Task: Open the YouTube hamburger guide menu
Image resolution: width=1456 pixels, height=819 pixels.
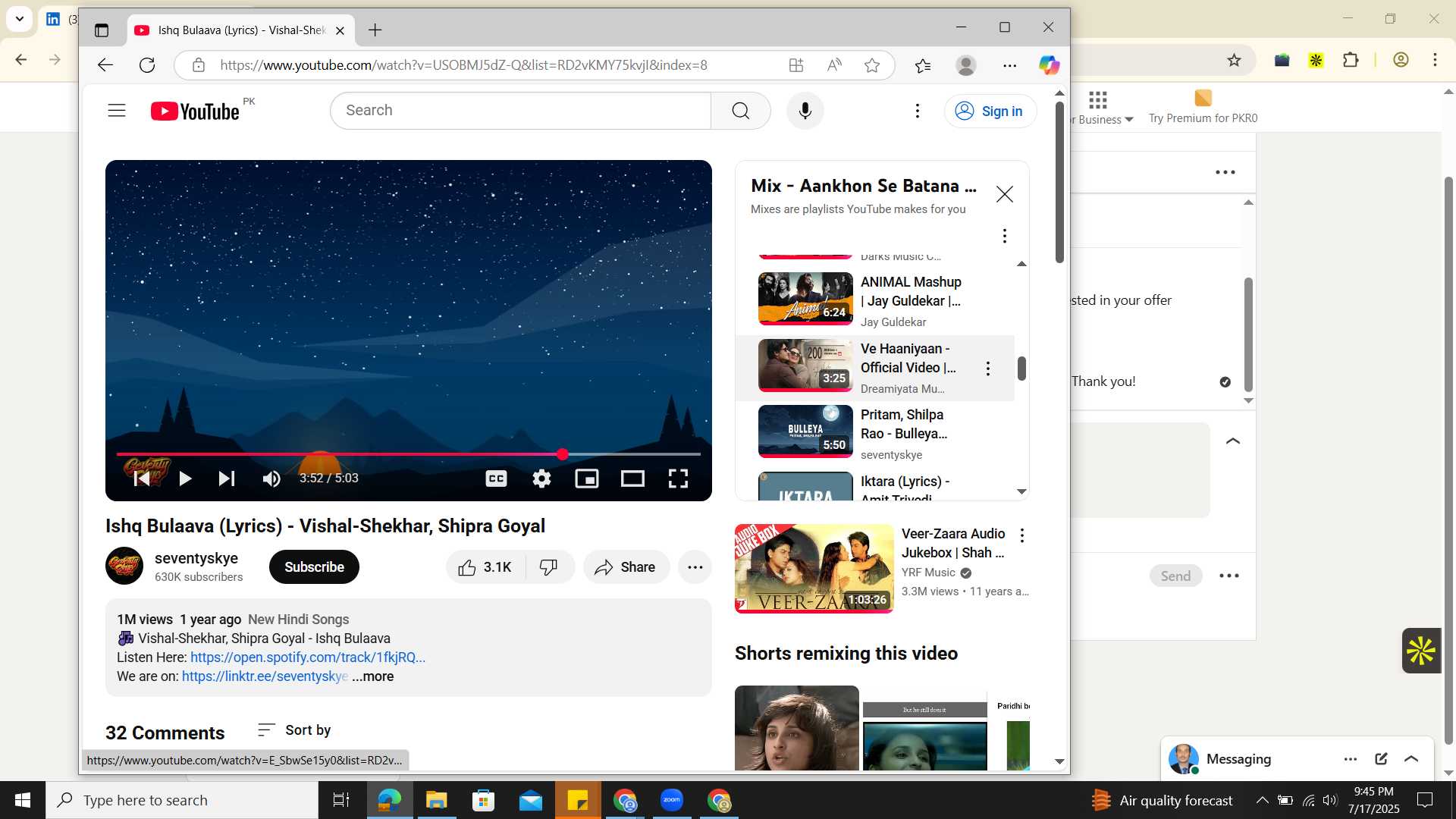Action: 117,111
